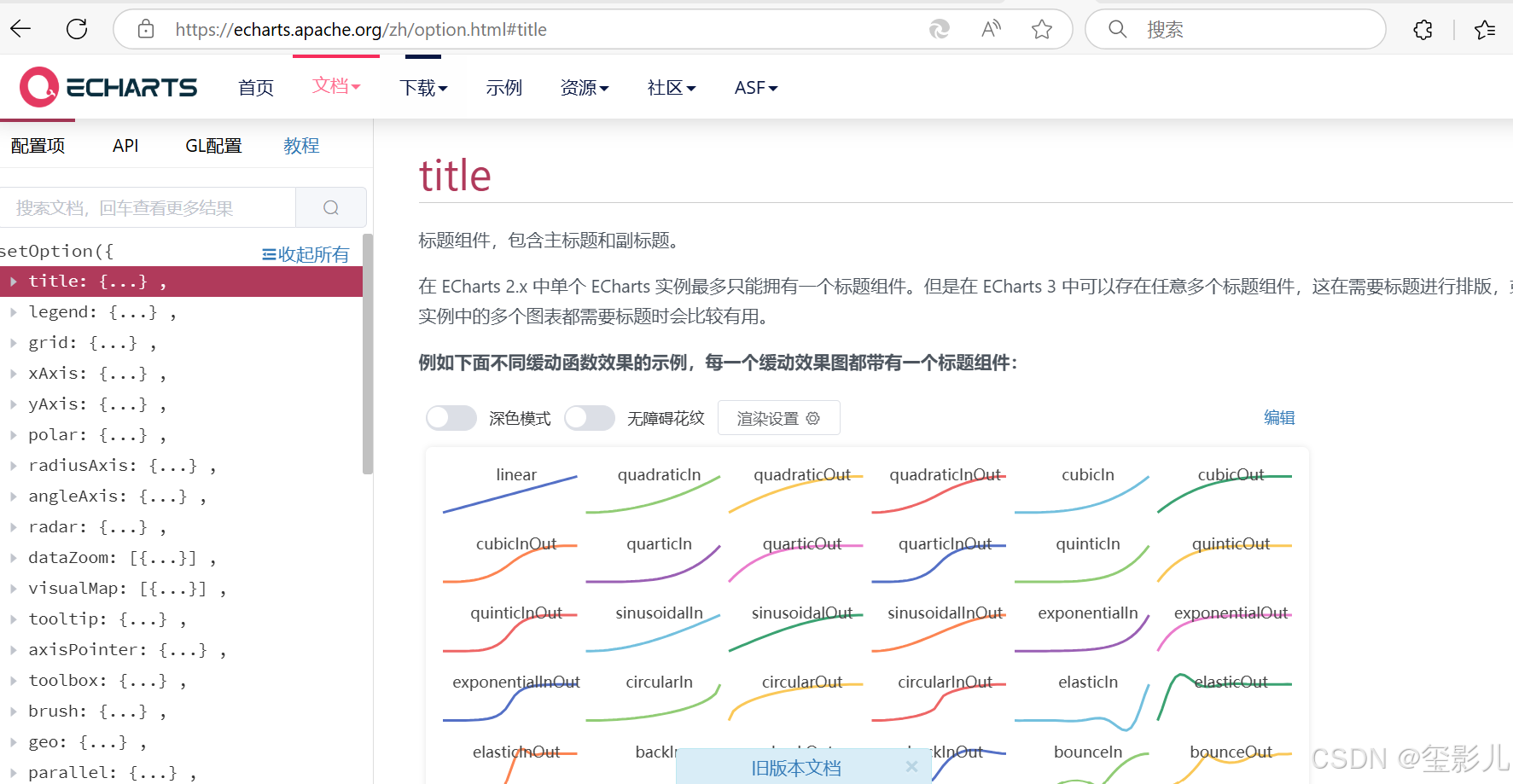Open the browser favorites list icon
The height and width of the screenshot is (784, 1513).
point(1485,28)
